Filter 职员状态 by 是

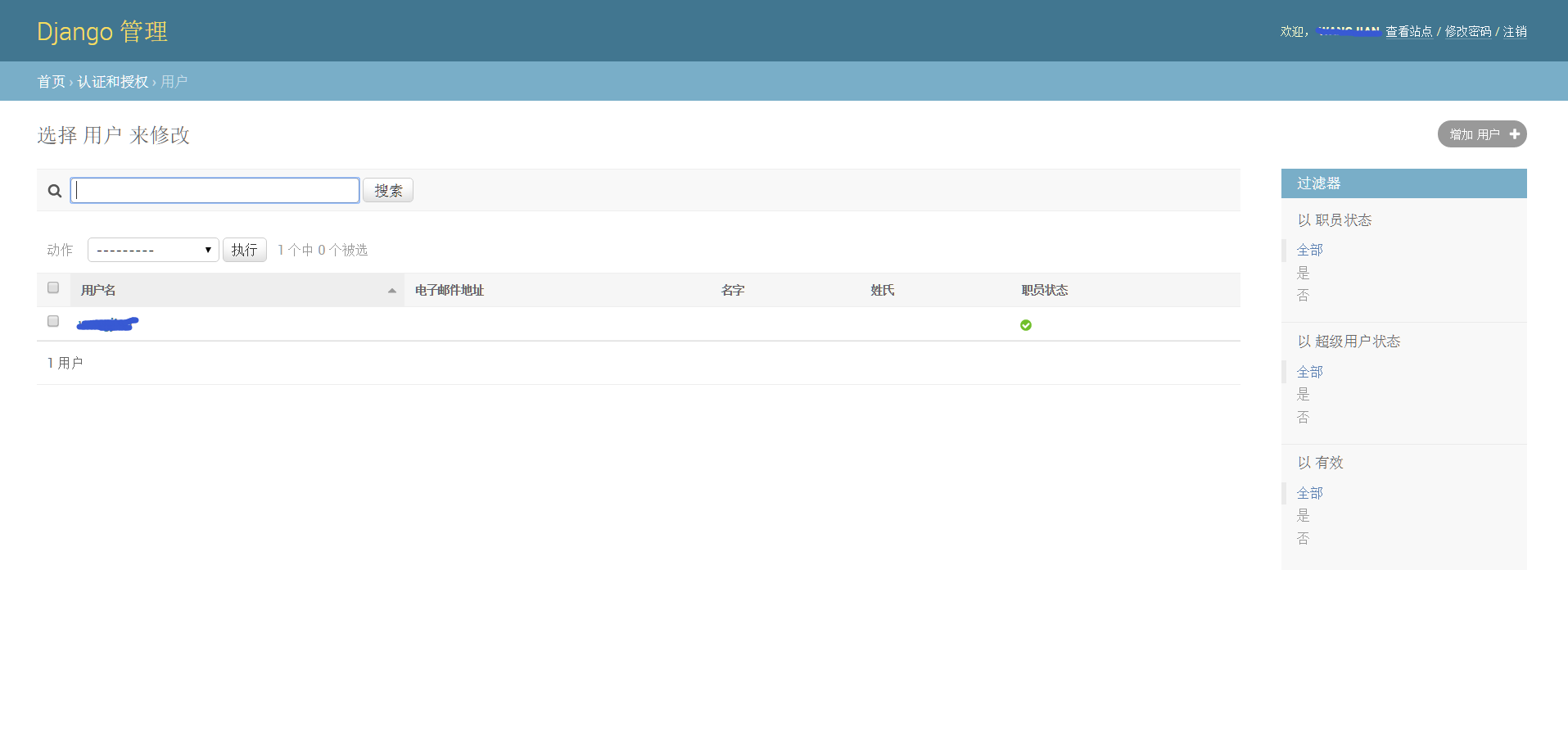pos(1303,273)
